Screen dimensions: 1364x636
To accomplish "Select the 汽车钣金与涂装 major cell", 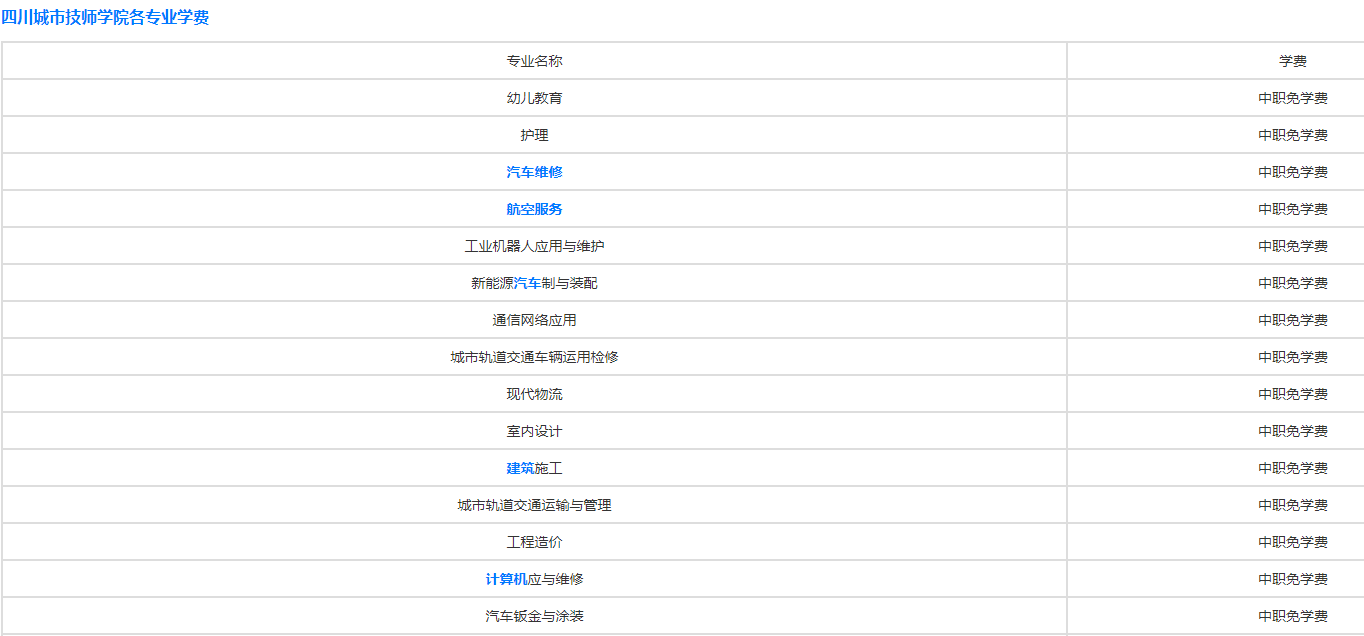I will click(534, 616).
